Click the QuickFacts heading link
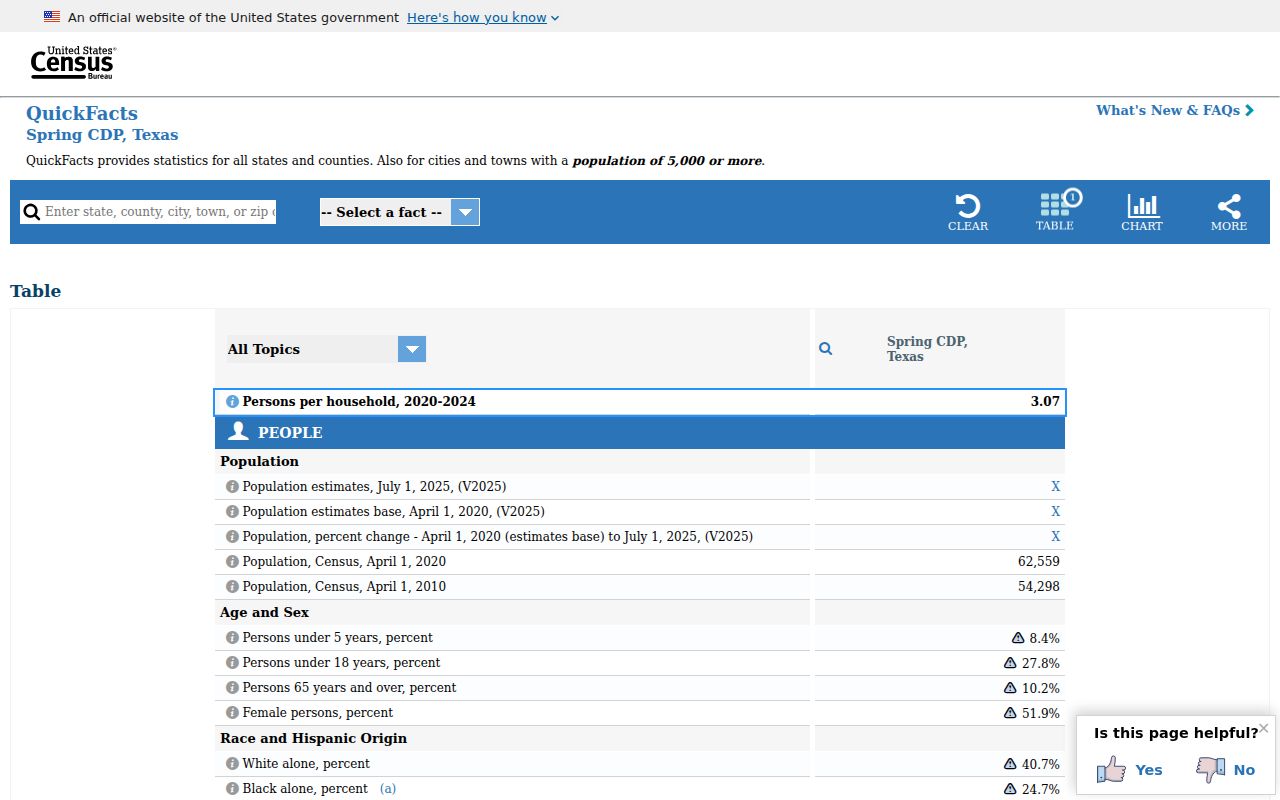Screen dimensions: 1280x800 click(82, 113)
